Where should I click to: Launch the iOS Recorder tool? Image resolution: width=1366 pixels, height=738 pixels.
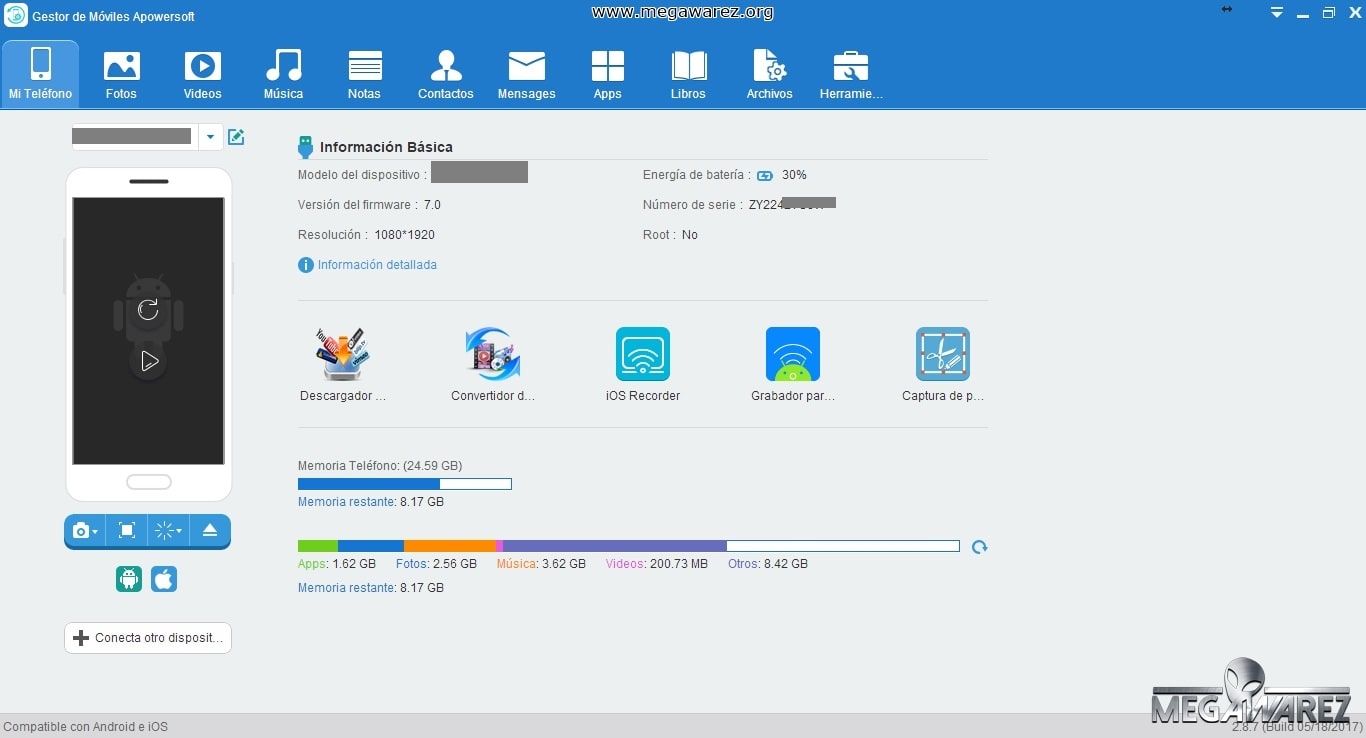tap(643, 365)
